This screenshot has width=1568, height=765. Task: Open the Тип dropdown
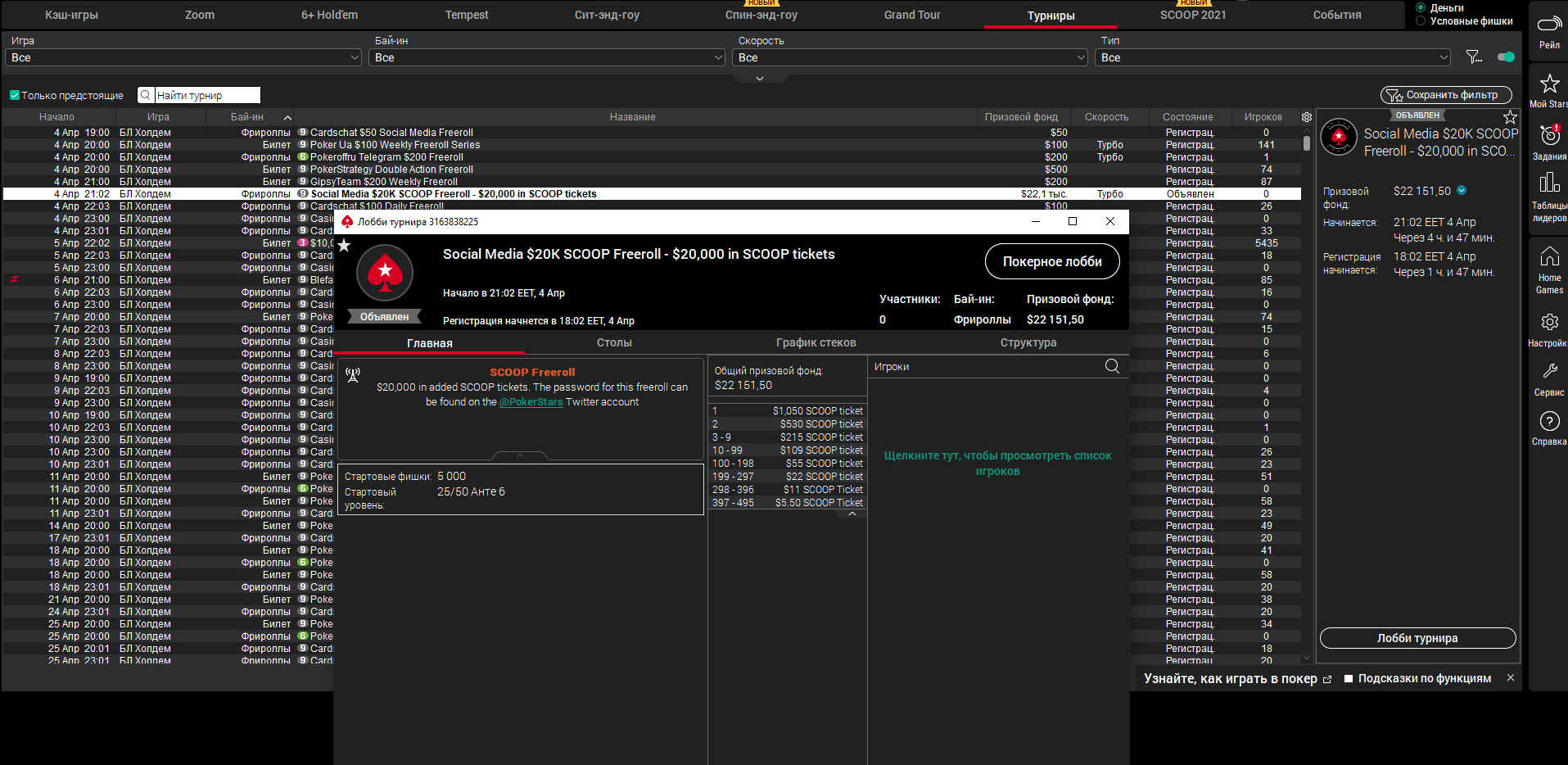click(1272, 57)
